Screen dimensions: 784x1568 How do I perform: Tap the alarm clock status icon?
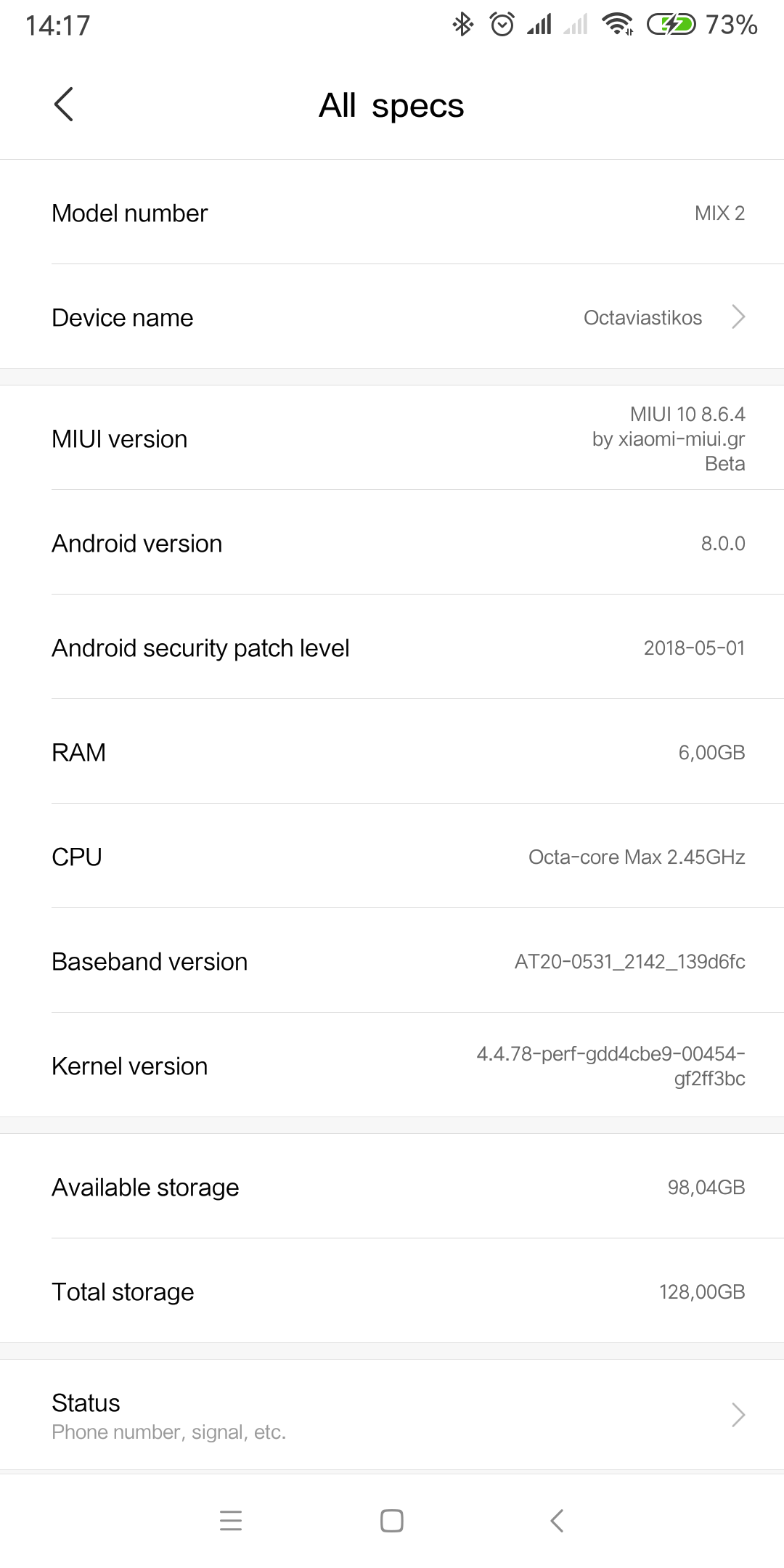pyautogui.click(x=502, y=25)
